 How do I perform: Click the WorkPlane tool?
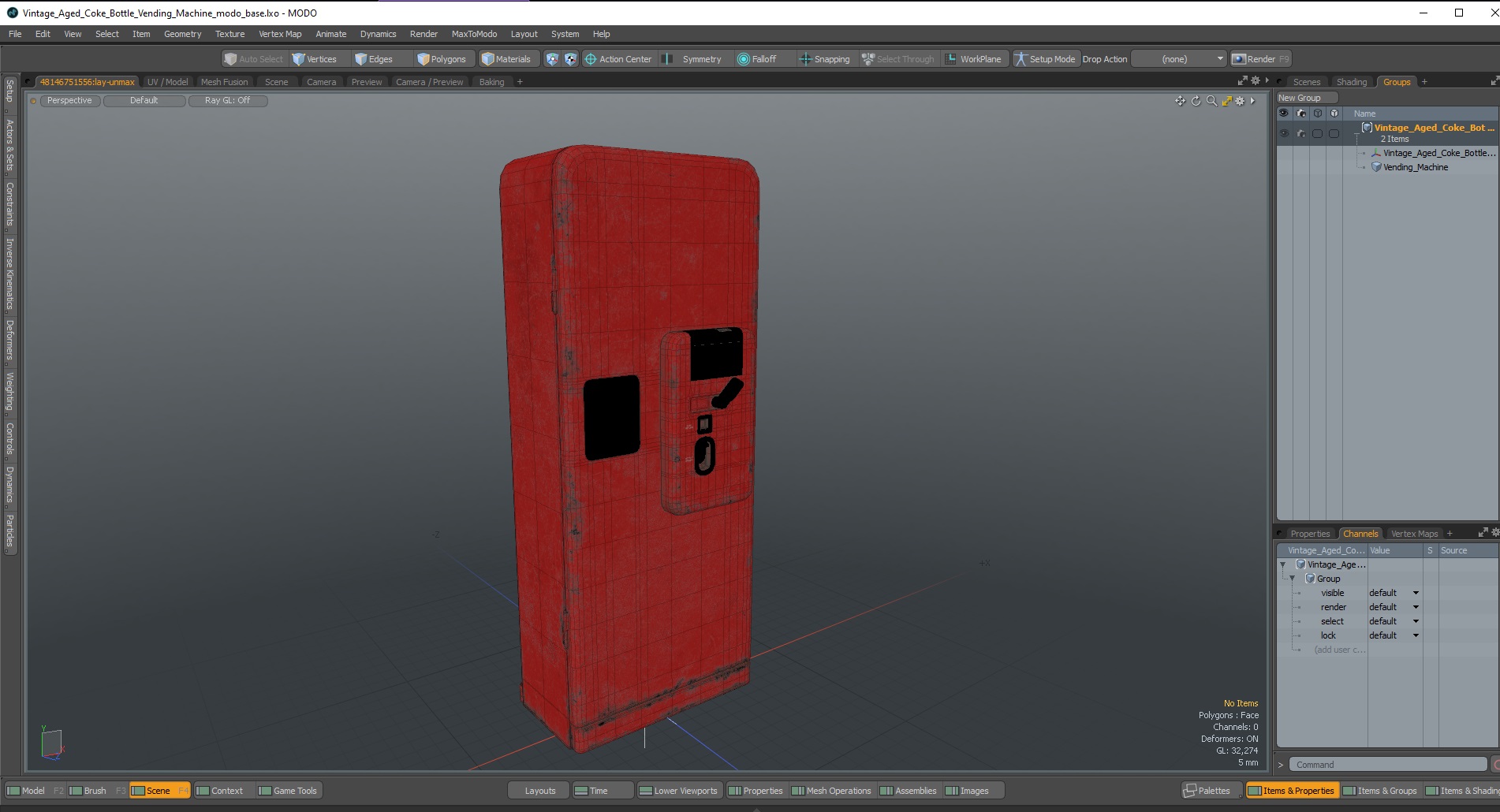(x=973, y=59)
